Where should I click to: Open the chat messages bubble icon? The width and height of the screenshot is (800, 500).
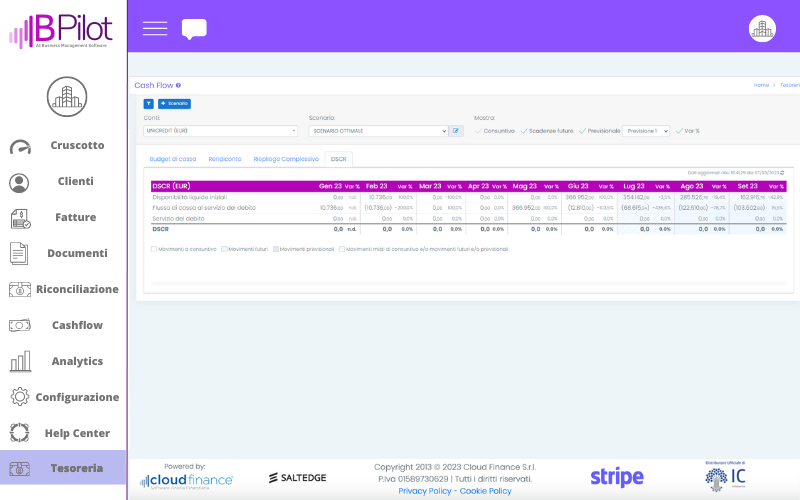pos(194,29)
